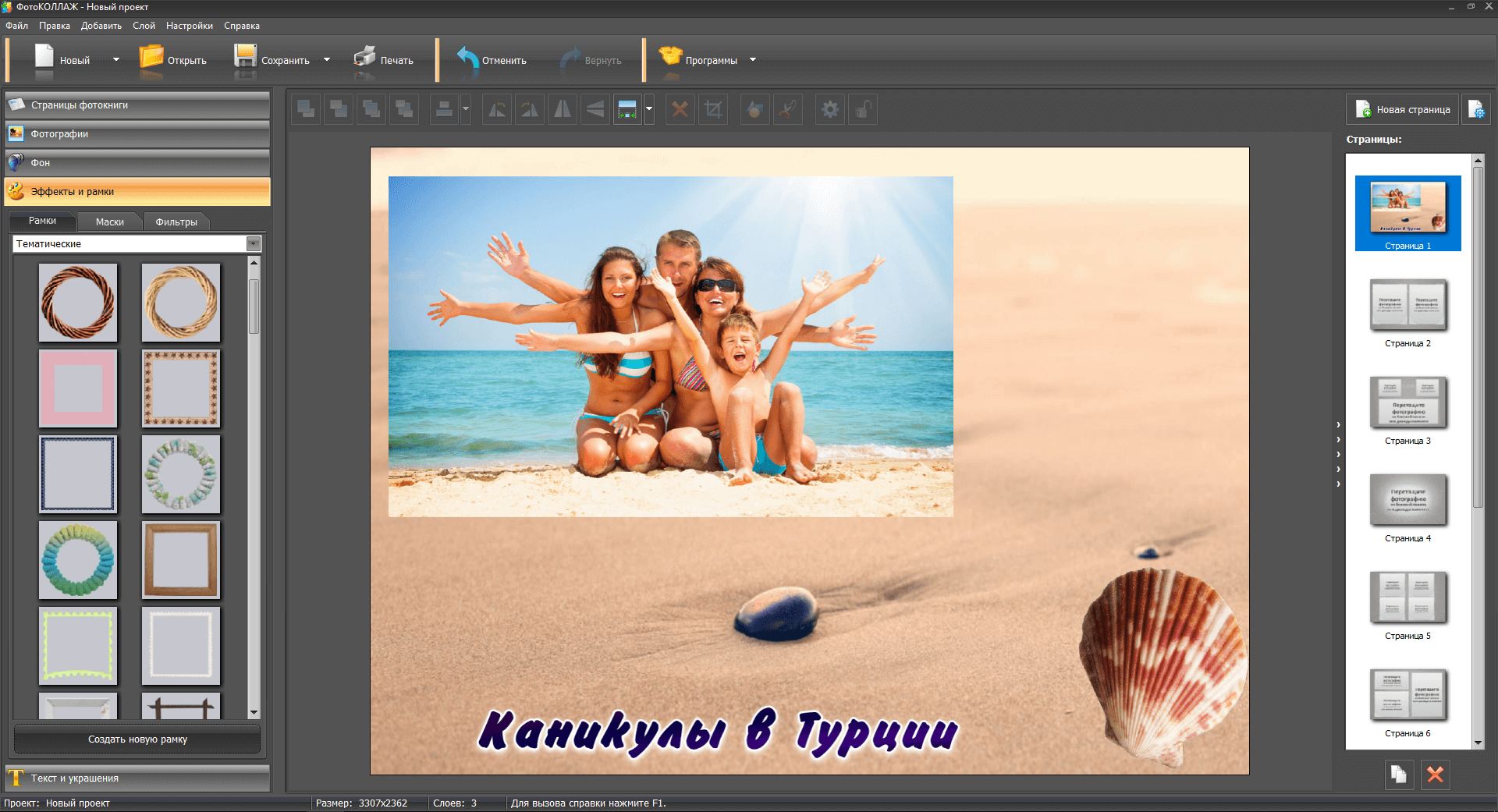This screenshot has width=1498, height=812.
Task: Click the gear settings icon in canvas toolbar
Action: coord(830,110)
